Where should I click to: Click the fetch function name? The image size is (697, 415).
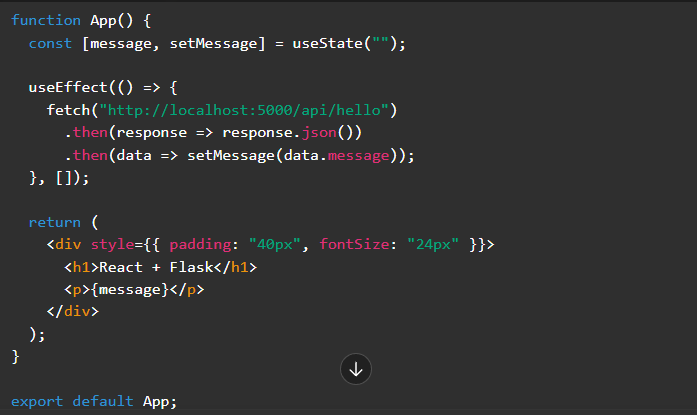pos(67,109)
